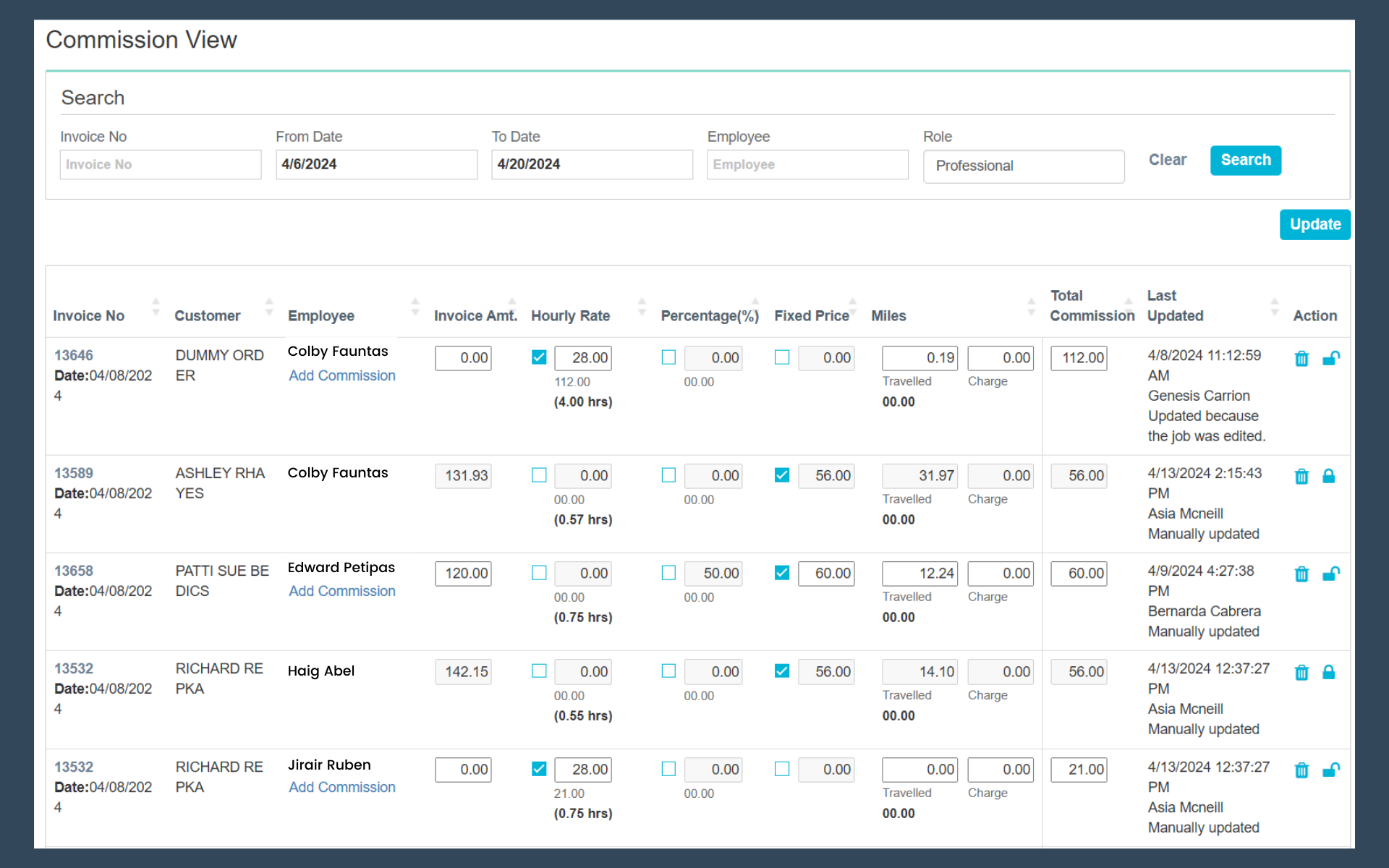Open invoice 13646 link
The height and width of the screenshot is (868, 1389).
click(x=74, y=355)
